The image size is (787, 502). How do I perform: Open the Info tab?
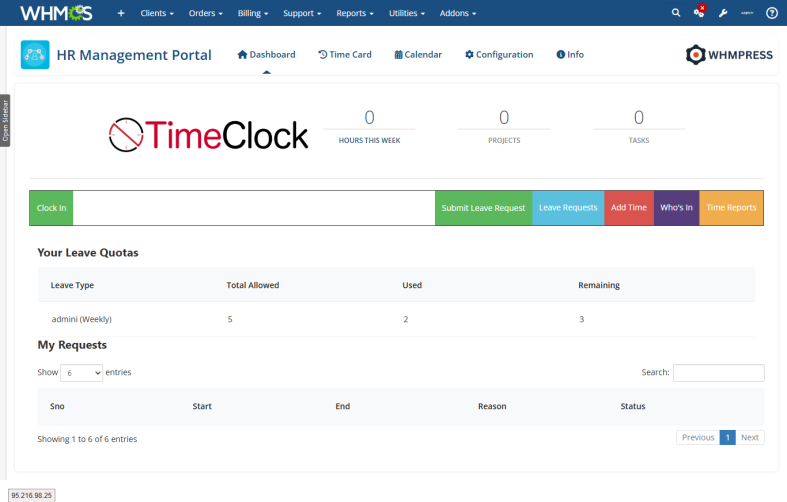click(x=570, y=54)
